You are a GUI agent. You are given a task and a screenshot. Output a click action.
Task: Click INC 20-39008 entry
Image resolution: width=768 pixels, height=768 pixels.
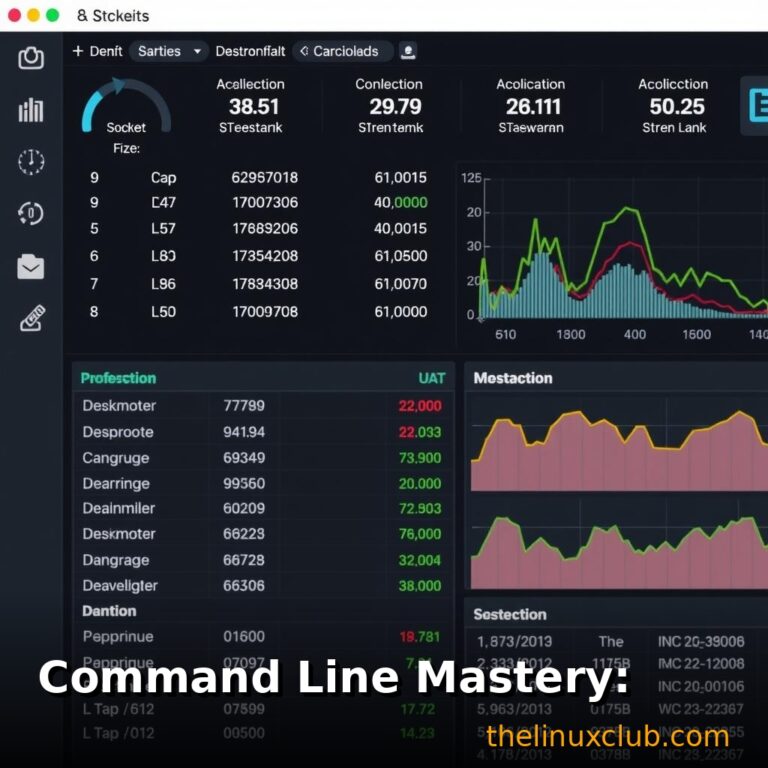pos(701,642)
